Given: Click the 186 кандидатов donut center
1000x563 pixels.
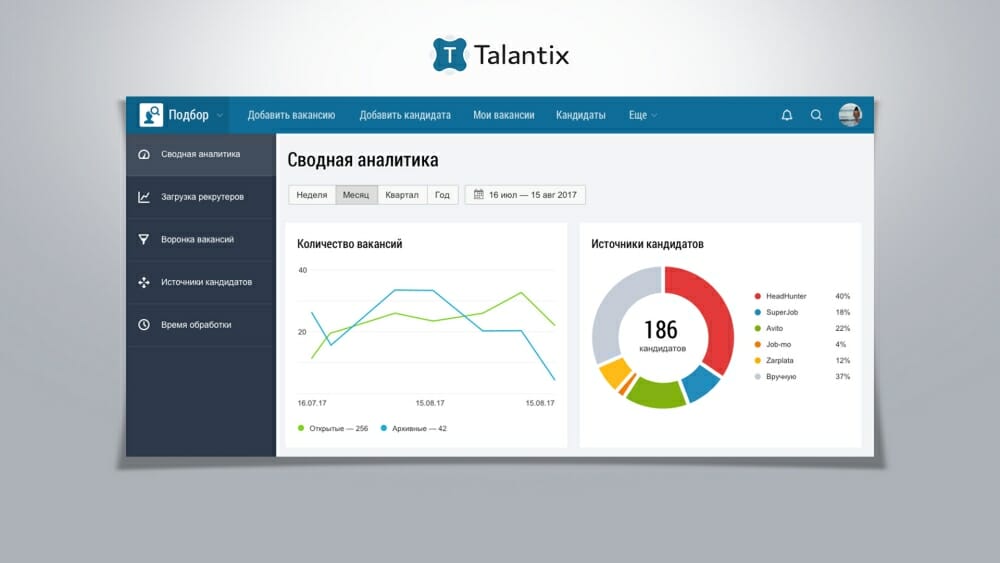Looking at the screenshot, I should [661, 336].
